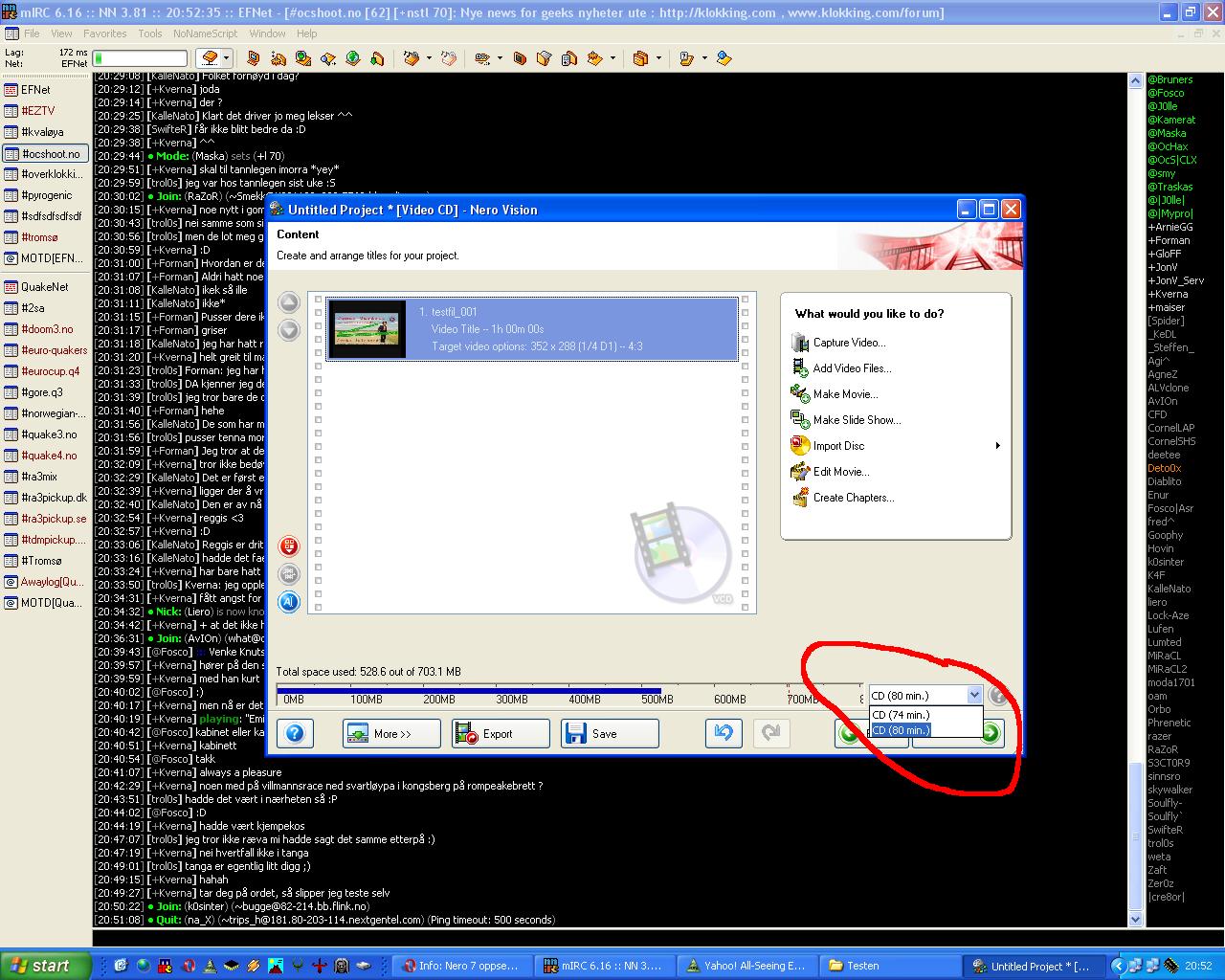Click the Export button
This screenshot has width=1225, height=980.
pyautogui.click(x=501, y=734)
